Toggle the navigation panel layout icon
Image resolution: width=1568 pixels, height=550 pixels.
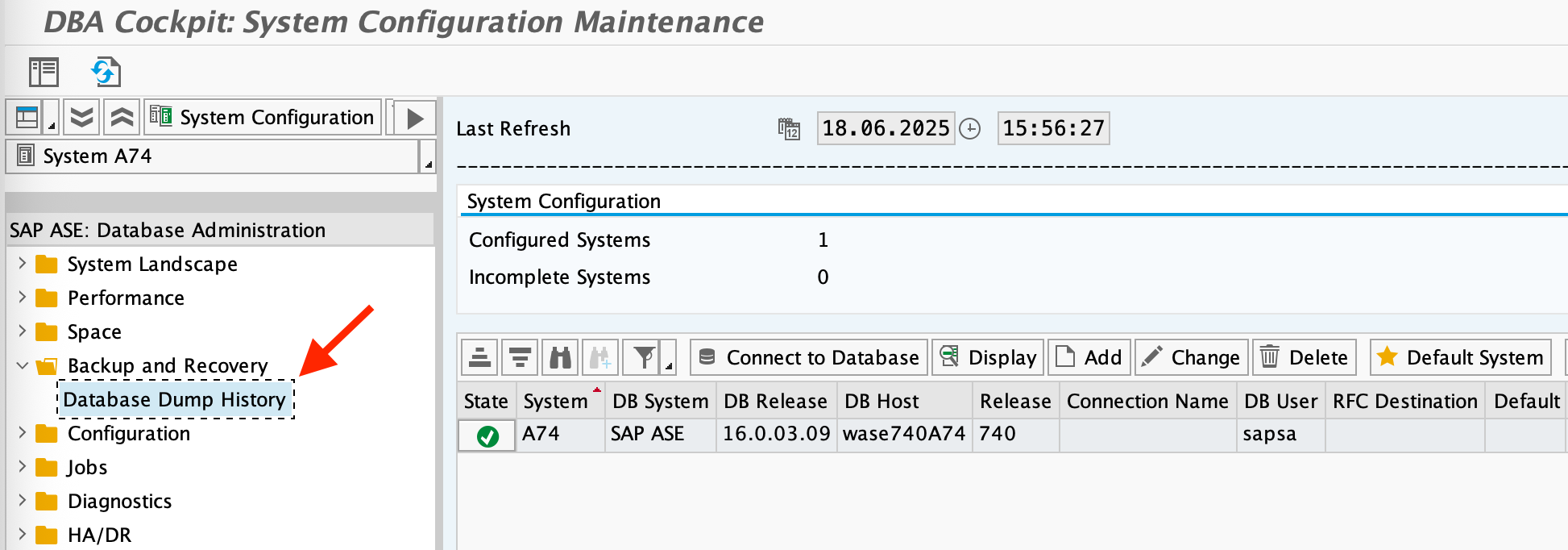point(27,118)
